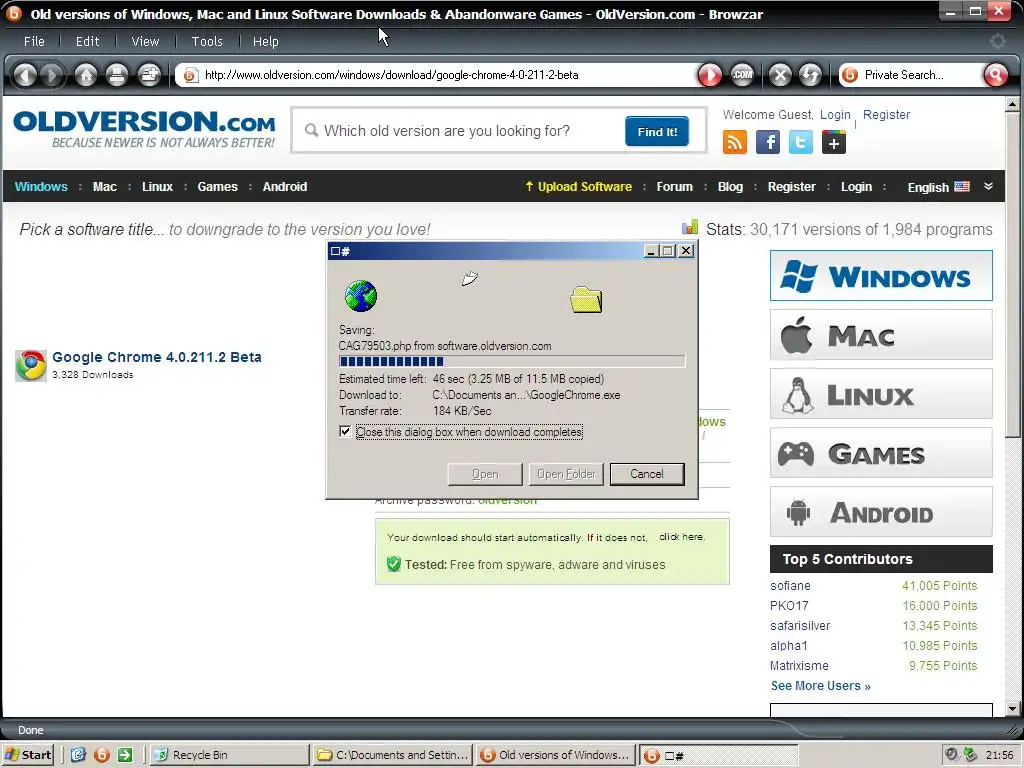Screen dimensions: 1024x768
Task: Open the Help menu
Action: (x=266, y=41)
